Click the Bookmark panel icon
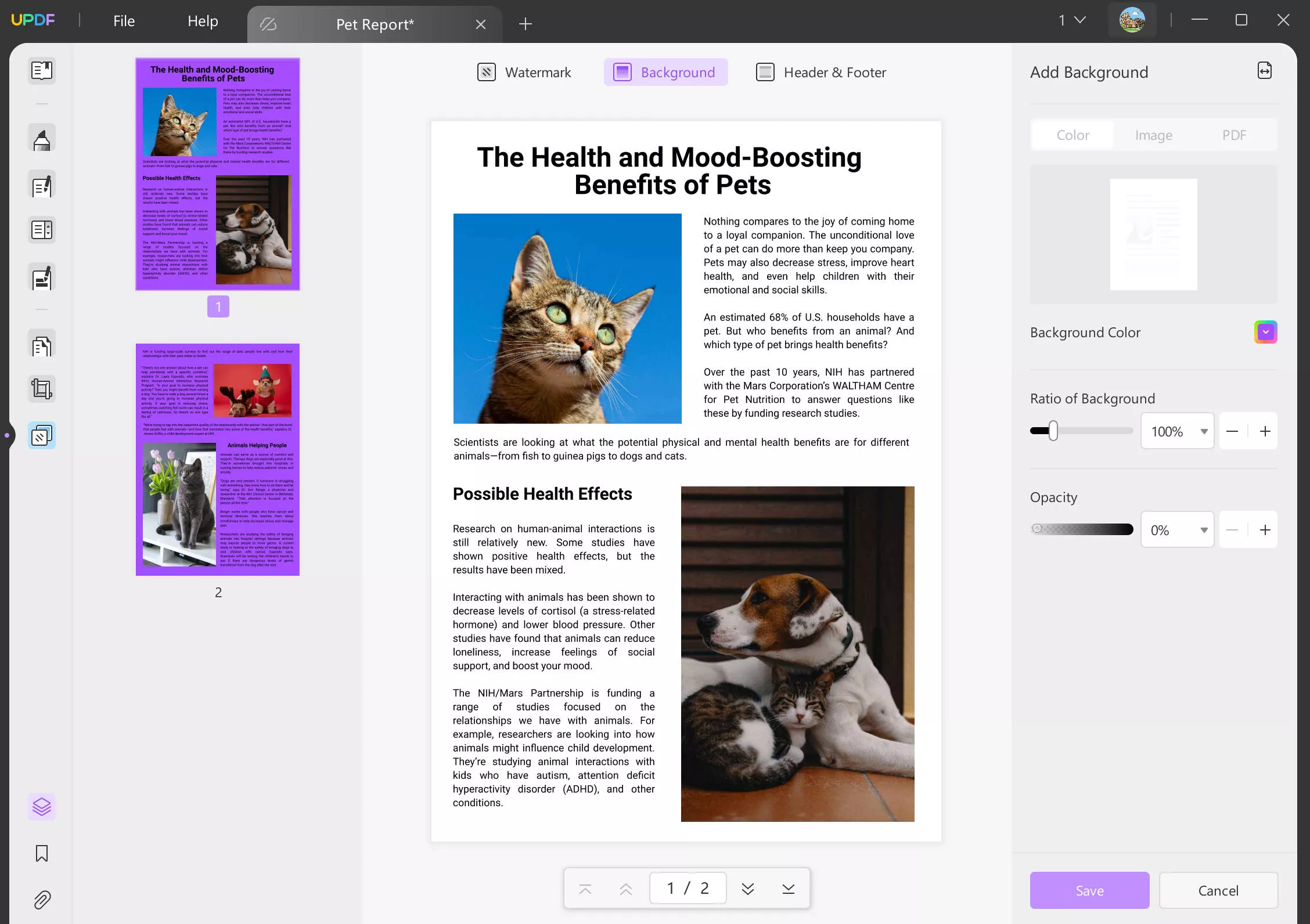Image resolution: width=1310 pixels, height=924 pixels. pyautogui.click(x=41, y=854)
